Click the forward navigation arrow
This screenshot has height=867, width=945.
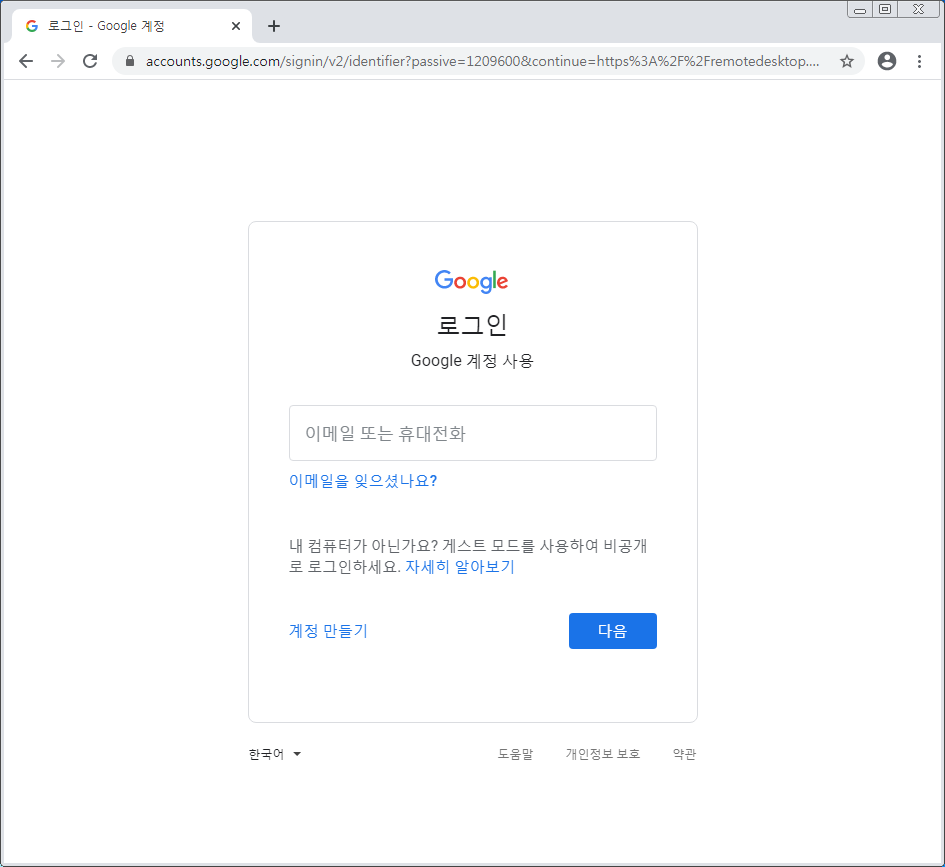(58, 61)
